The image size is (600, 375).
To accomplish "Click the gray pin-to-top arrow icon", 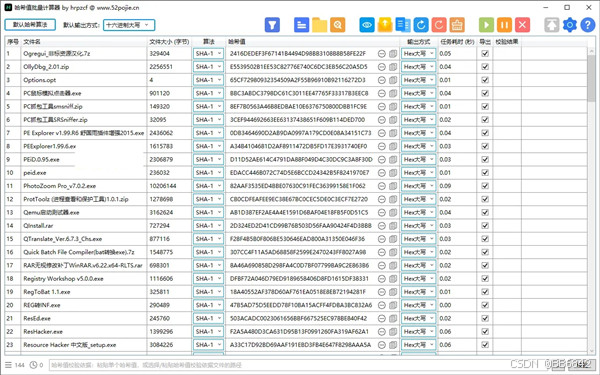I will [552, 25].
